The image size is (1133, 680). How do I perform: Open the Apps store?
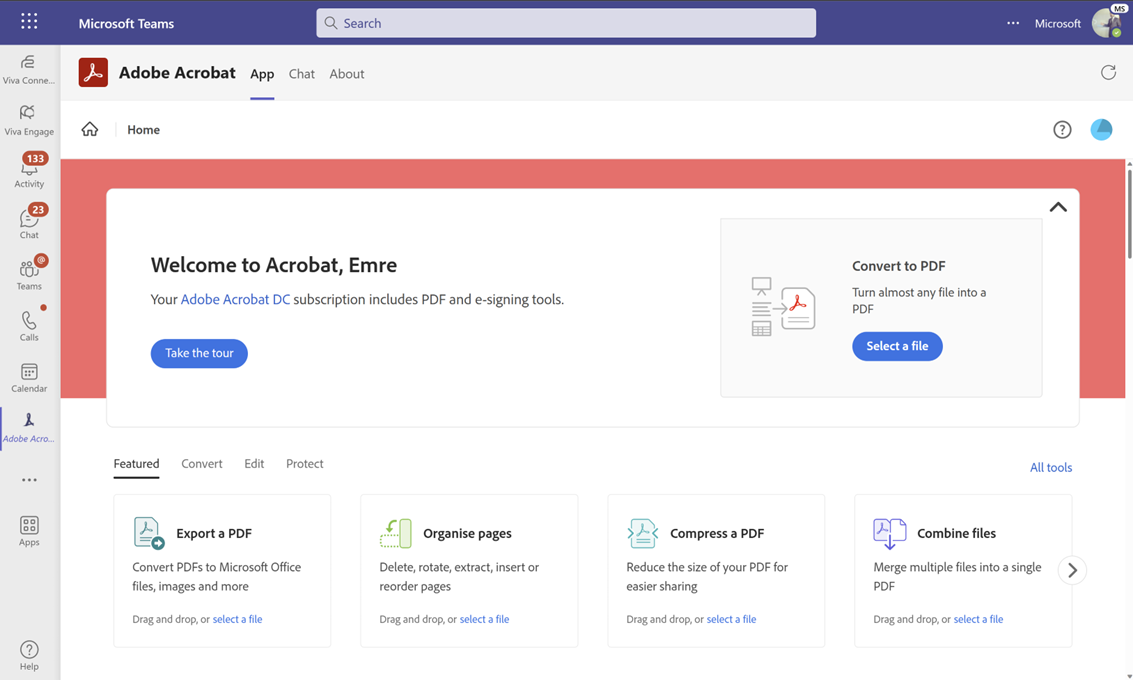pyautogui.click(x=29, y=531)
